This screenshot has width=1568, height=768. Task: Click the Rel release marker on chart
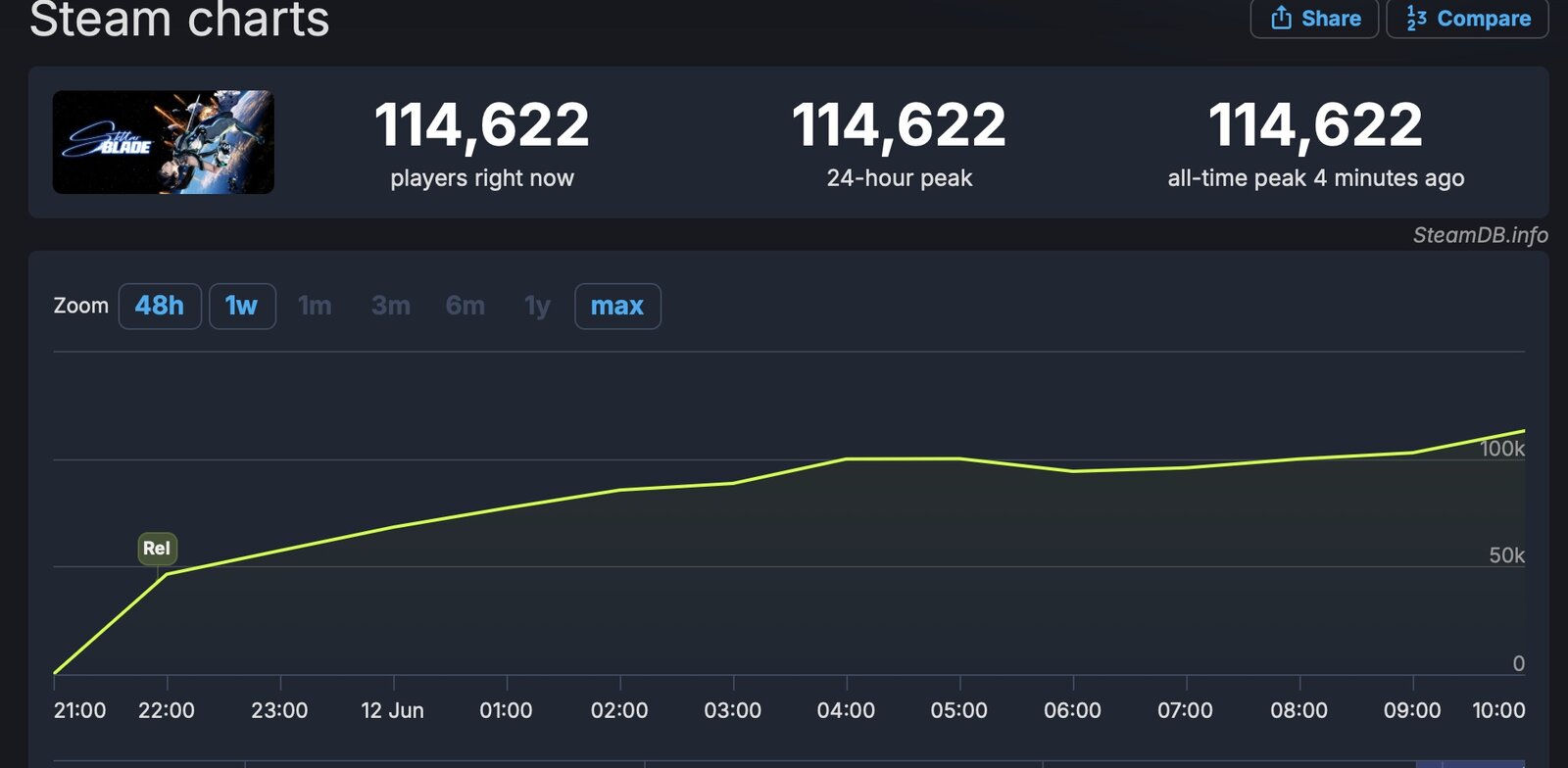157,549
